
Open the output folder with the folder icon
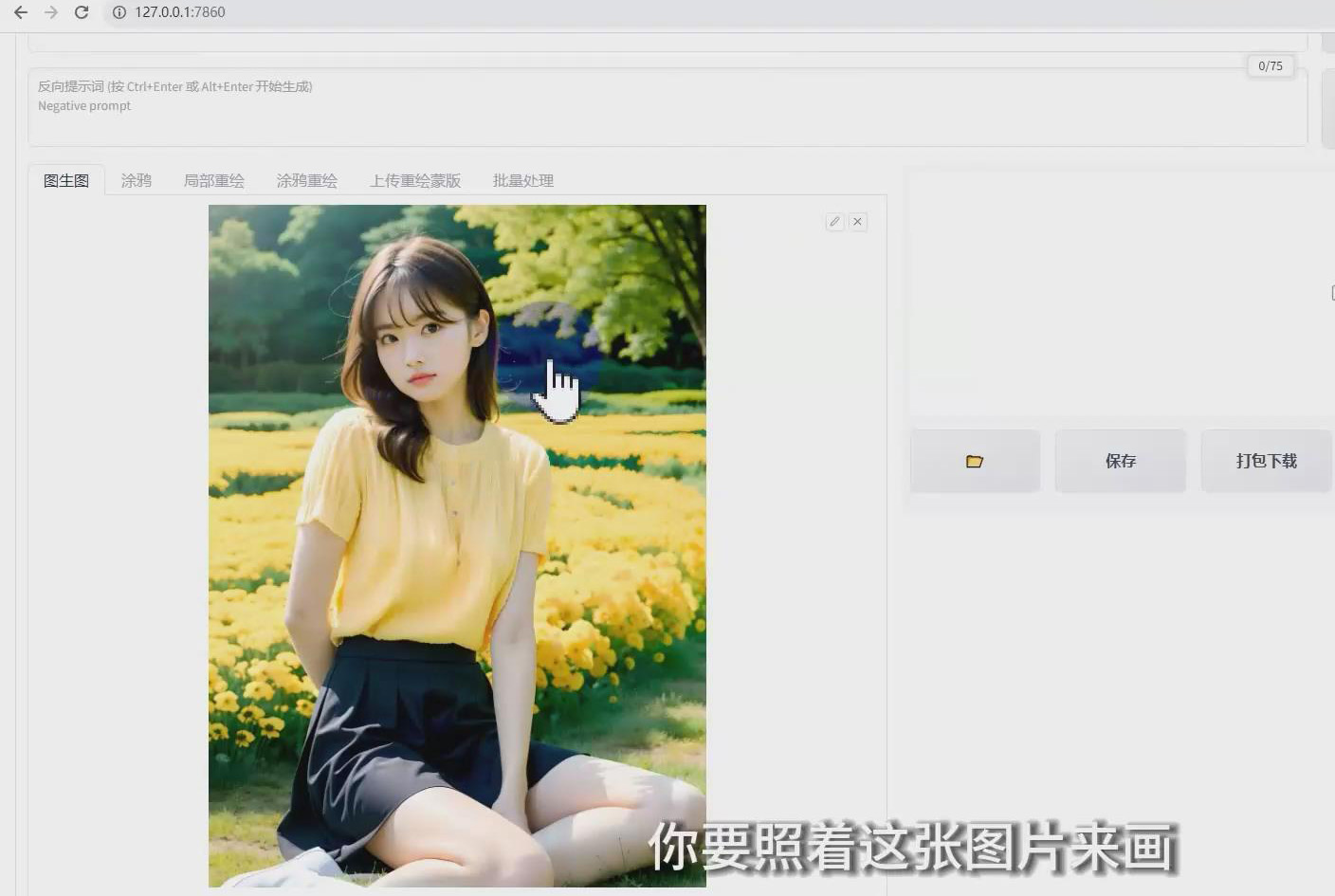(975, 461)
